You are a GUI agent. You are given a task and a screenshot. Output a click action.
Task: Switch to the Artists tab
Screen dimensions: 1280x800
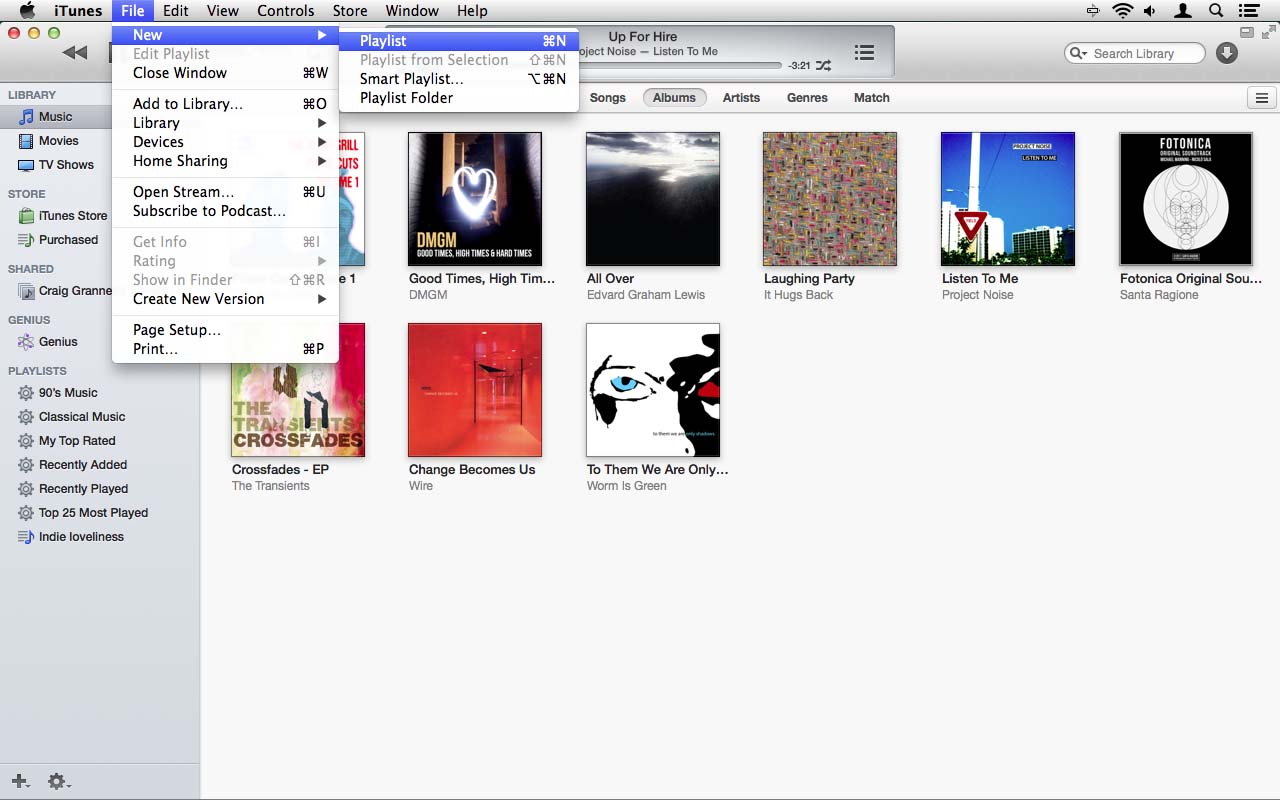click(741, 98)
